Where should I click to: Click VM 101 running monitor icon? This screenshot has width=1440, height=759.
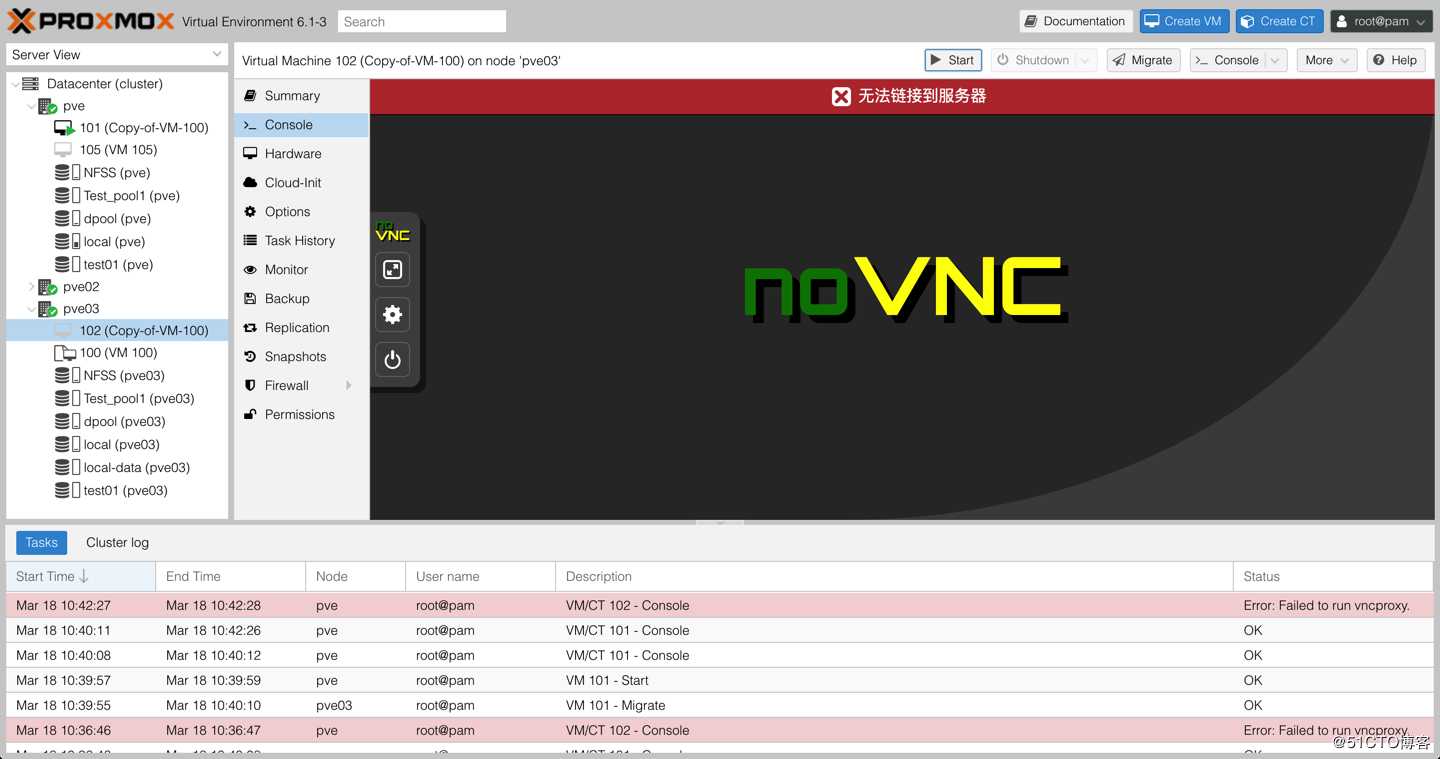tap(64, 128)
